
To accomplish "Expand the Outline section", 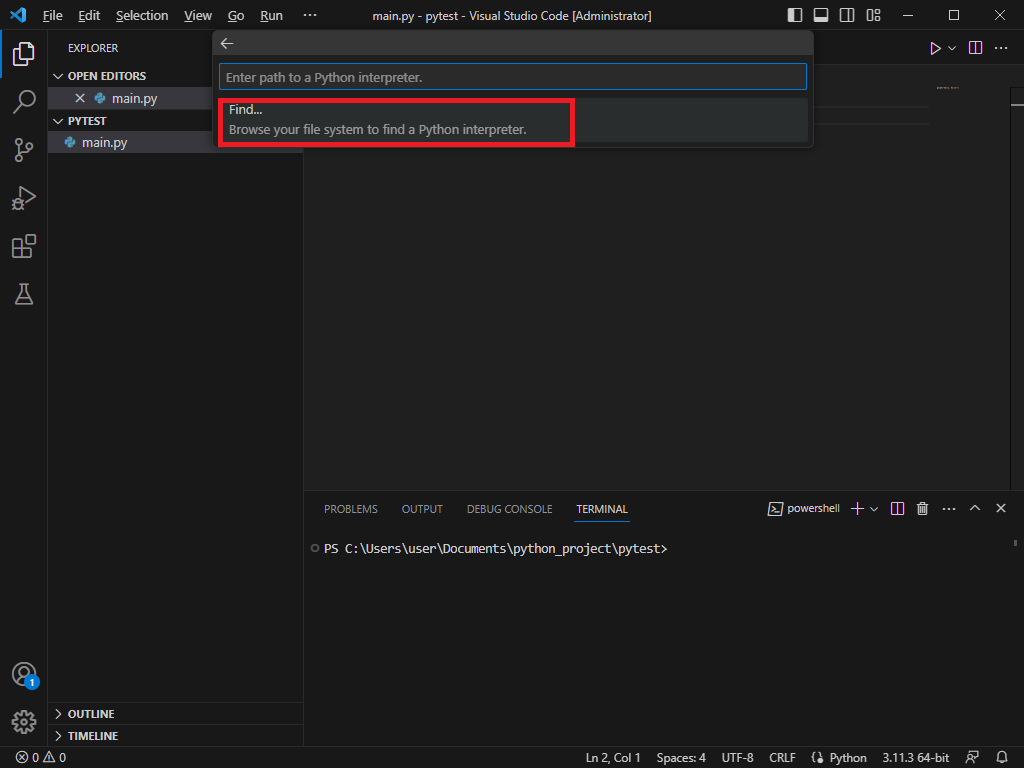I will click(x=91, y=714).
